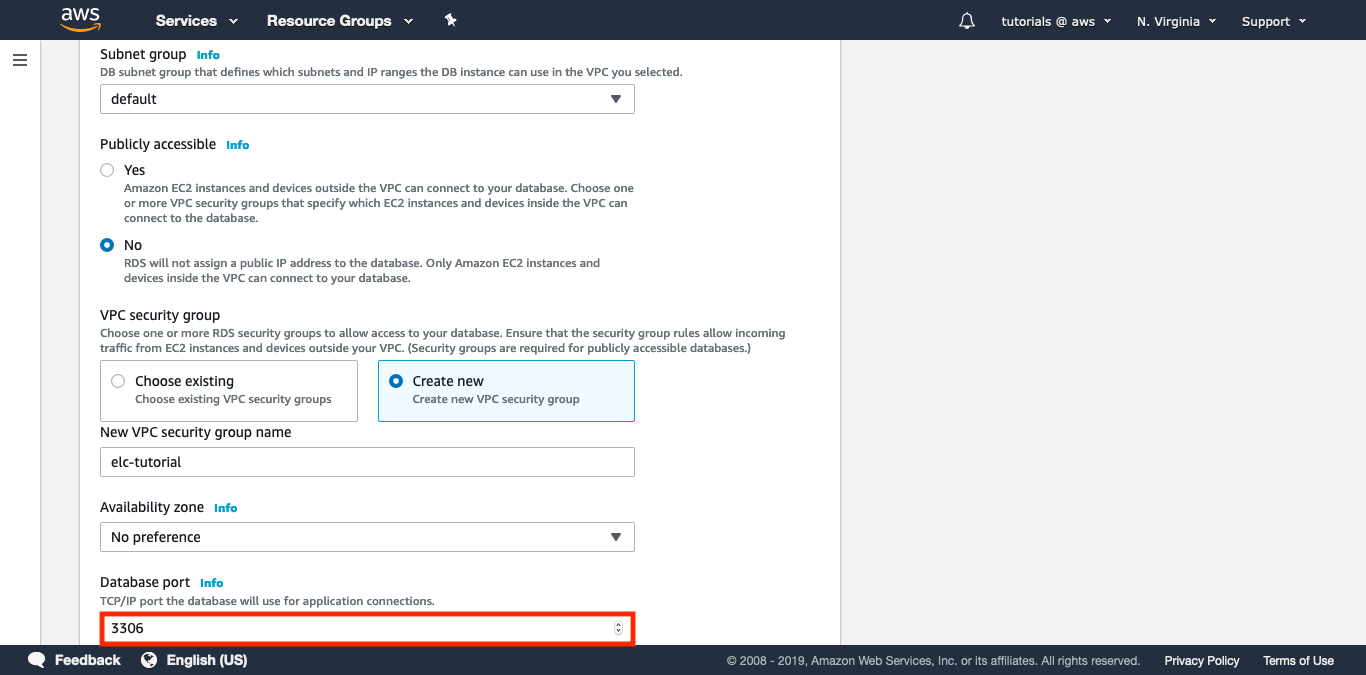
Task: Click the Database port stepper arrows
Action: click(618, 628)
